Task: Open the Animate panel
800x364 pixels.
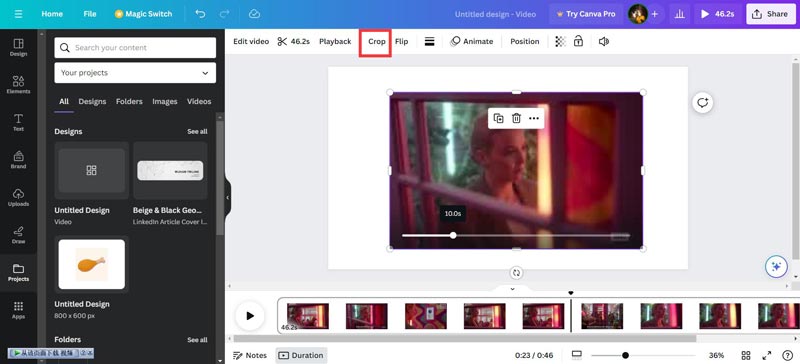Action: (x=471, y=41)
